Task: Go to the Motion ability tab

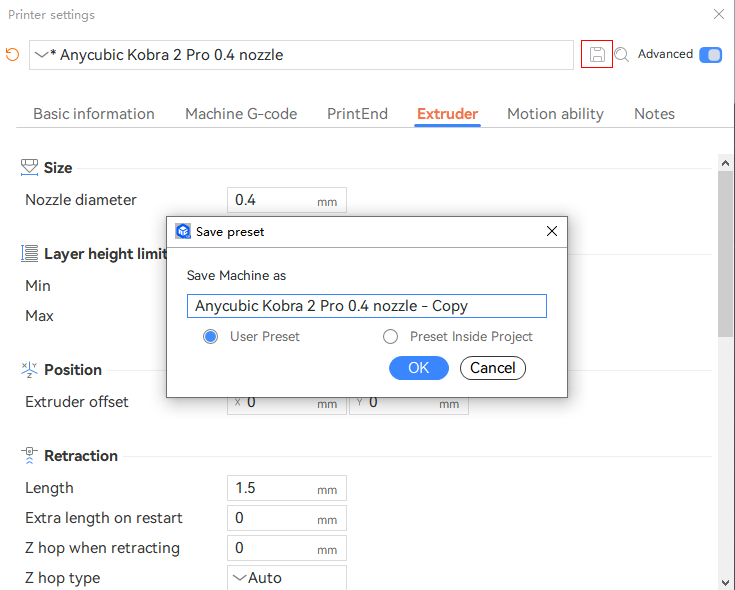Action: pyautogui.click(x=555, y=114)
